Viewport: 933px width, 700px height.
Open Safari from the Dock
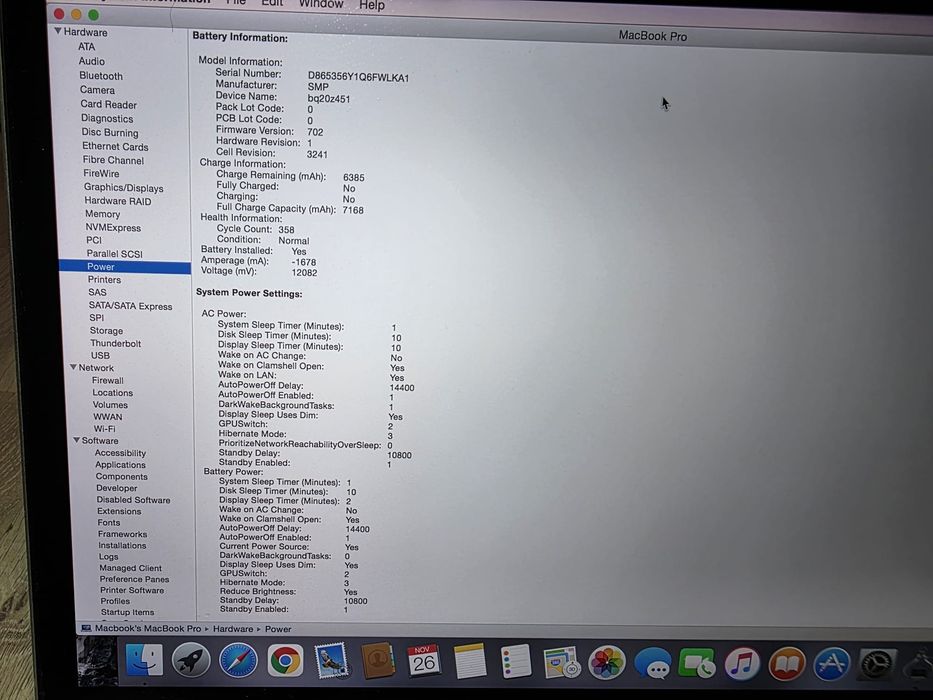(x=238, y=660)
